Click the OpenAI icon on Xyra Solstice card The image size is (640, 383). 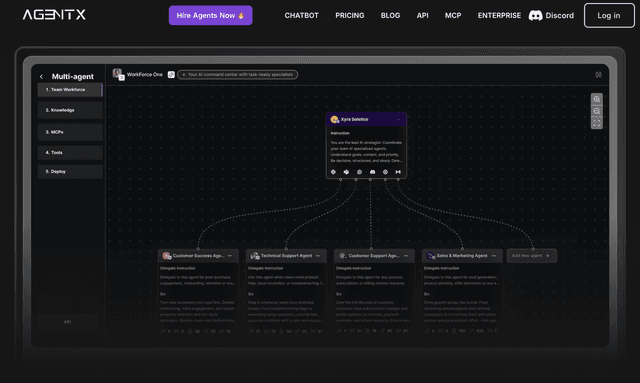click(x=333, y=172)
